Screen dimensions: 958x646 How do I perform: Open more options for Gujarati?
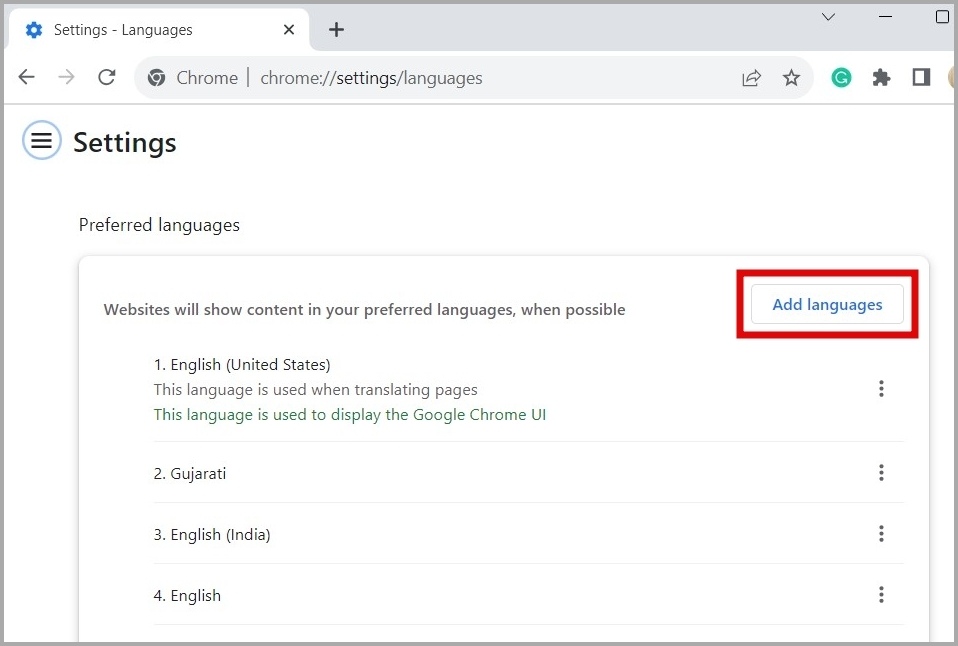pos(881,472)
